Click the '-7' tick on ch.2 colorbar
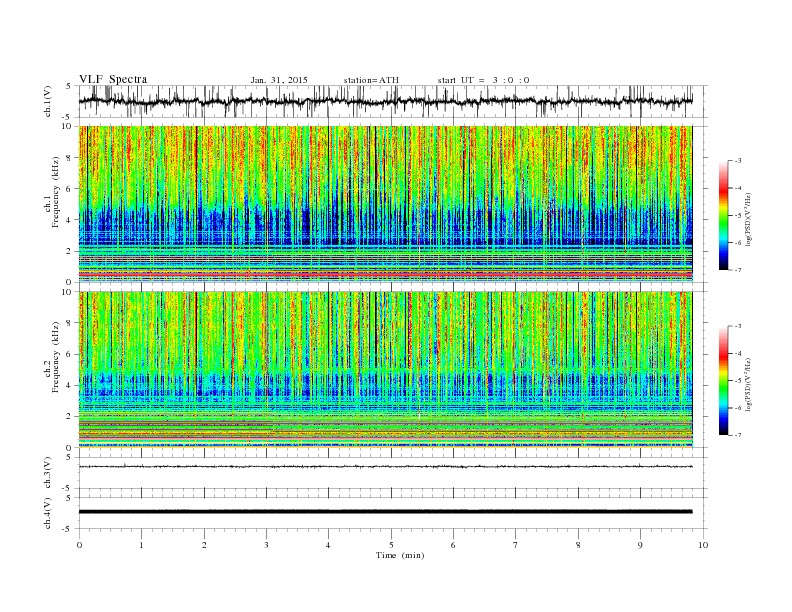 (x=738, y=435)
